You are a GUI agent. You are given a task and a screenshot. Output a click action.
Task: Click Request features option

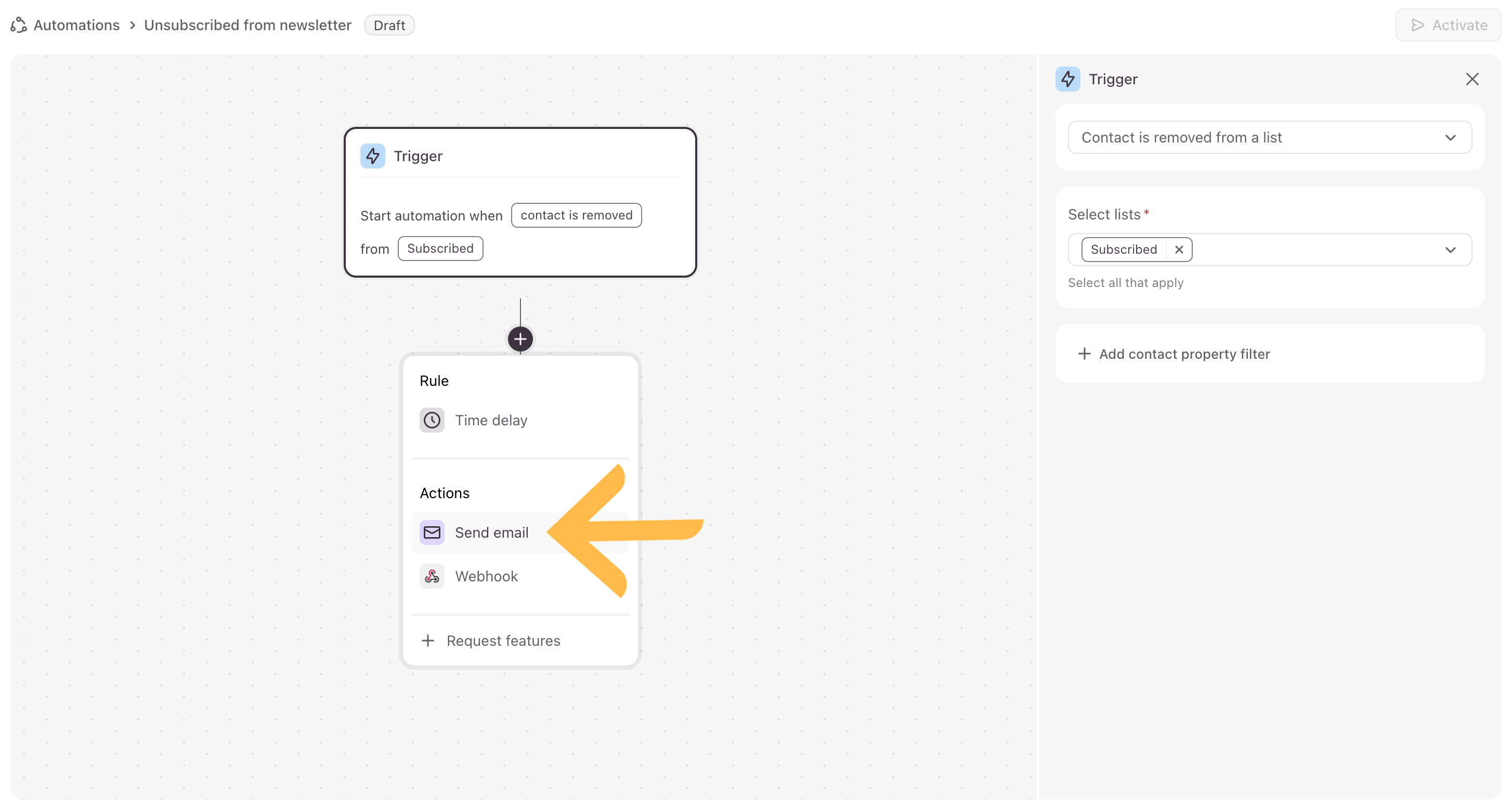point(502,640)
